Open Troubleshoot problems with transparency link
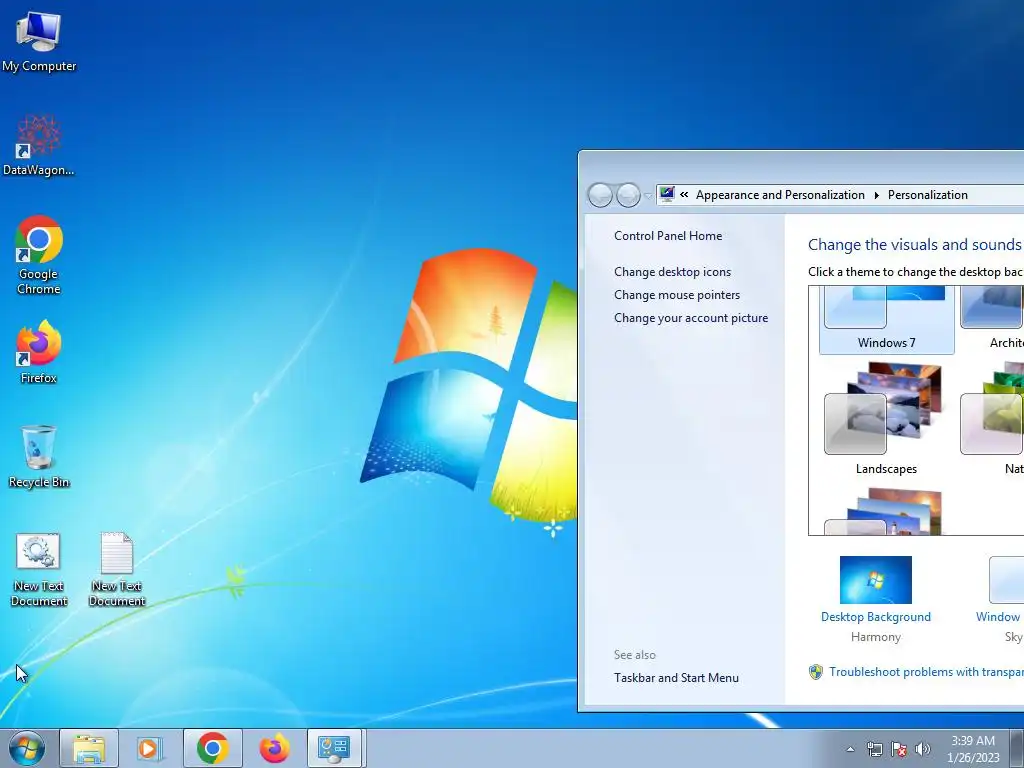Viewport: 1024px width, 768px height. pyautogui.click(x=926, y=671)
